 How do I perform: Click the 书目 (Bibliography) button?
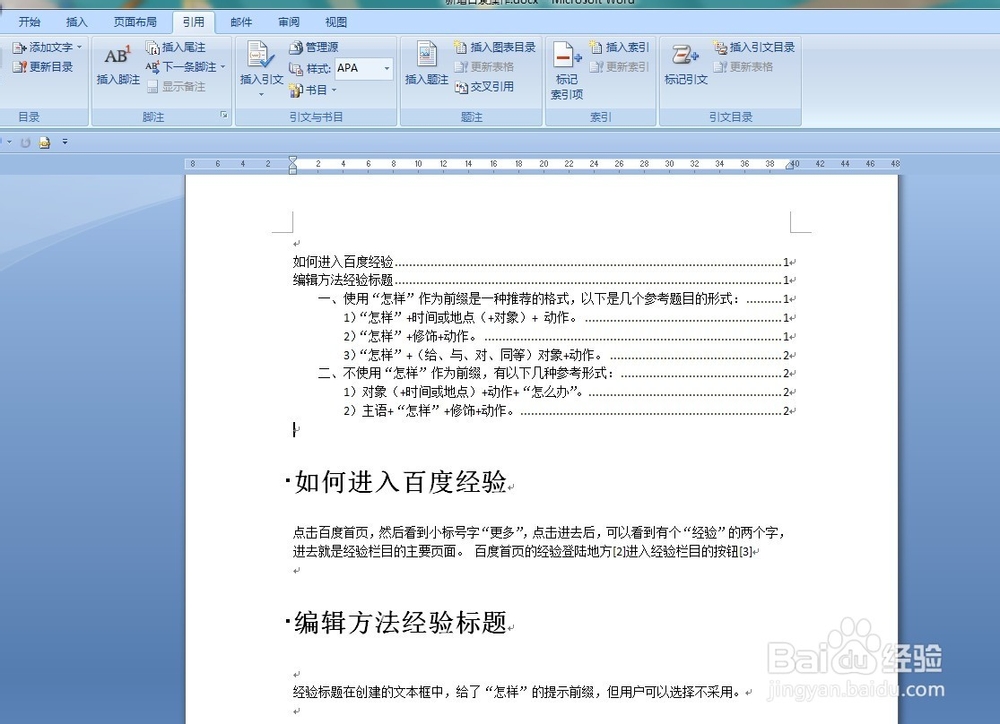(x=312, y=90)
